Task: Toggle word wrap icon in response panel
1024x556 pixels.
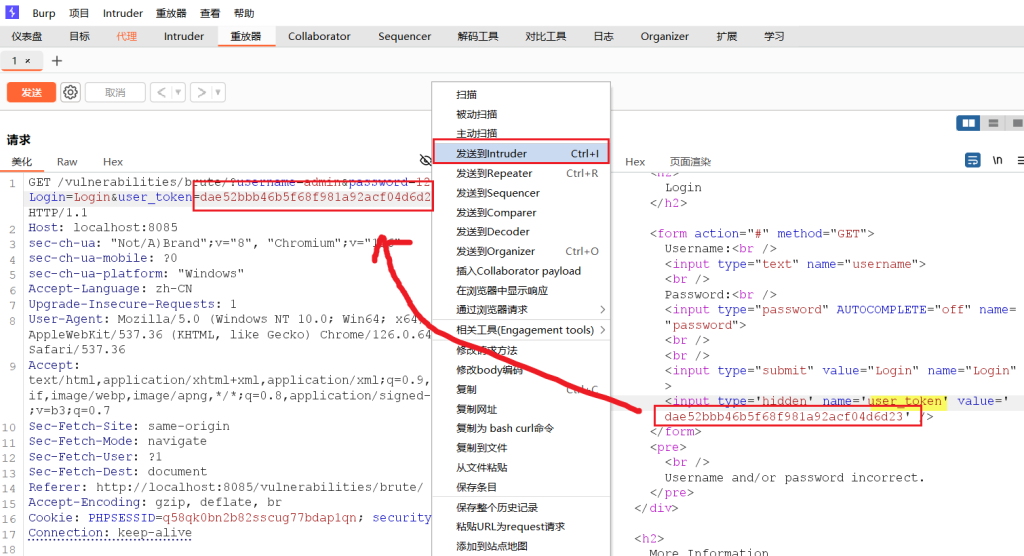Action: pos(972,160)
